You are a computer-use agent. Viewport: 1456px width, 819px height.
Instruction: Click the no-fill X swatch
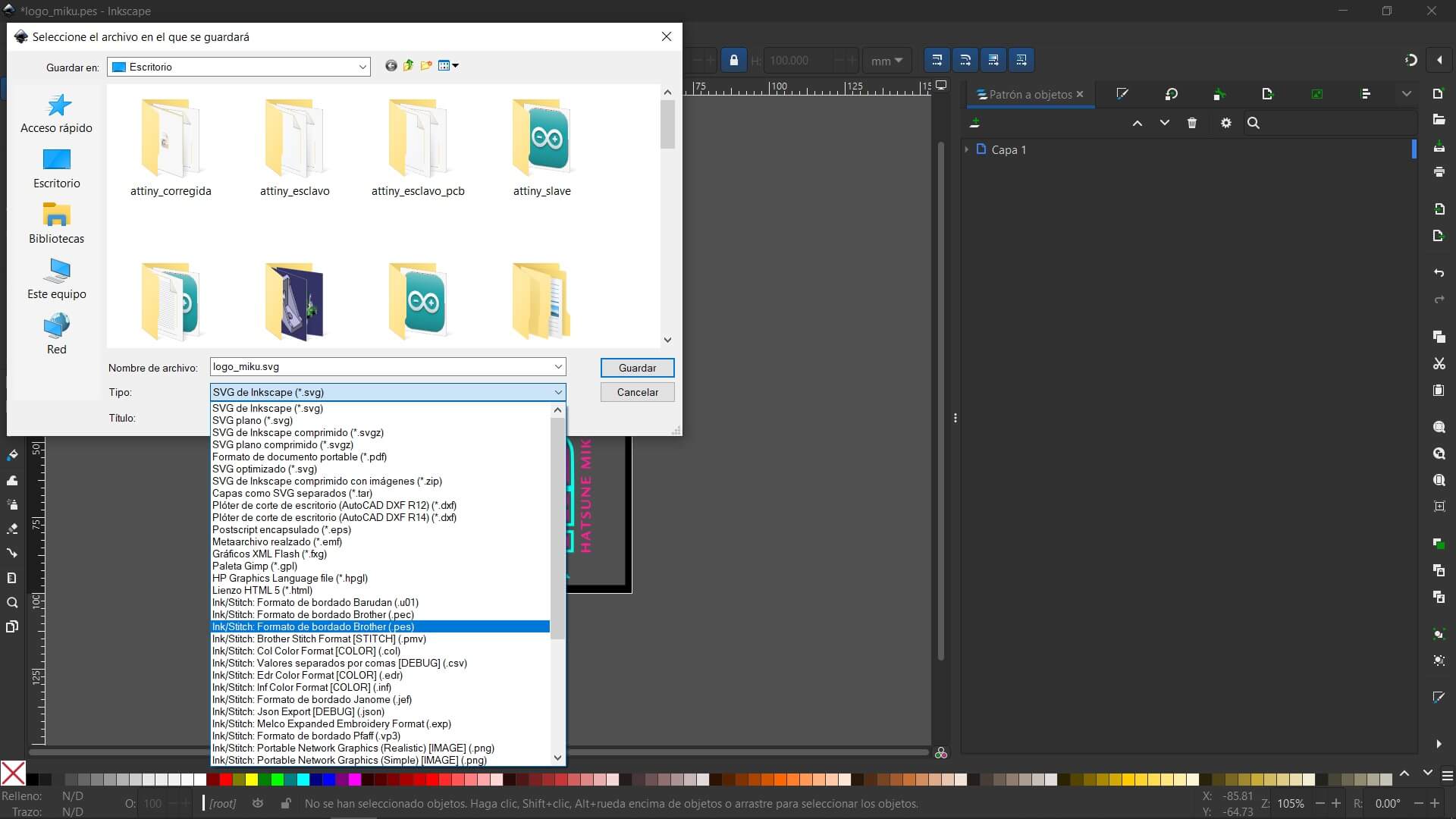(x=13, y=773)
